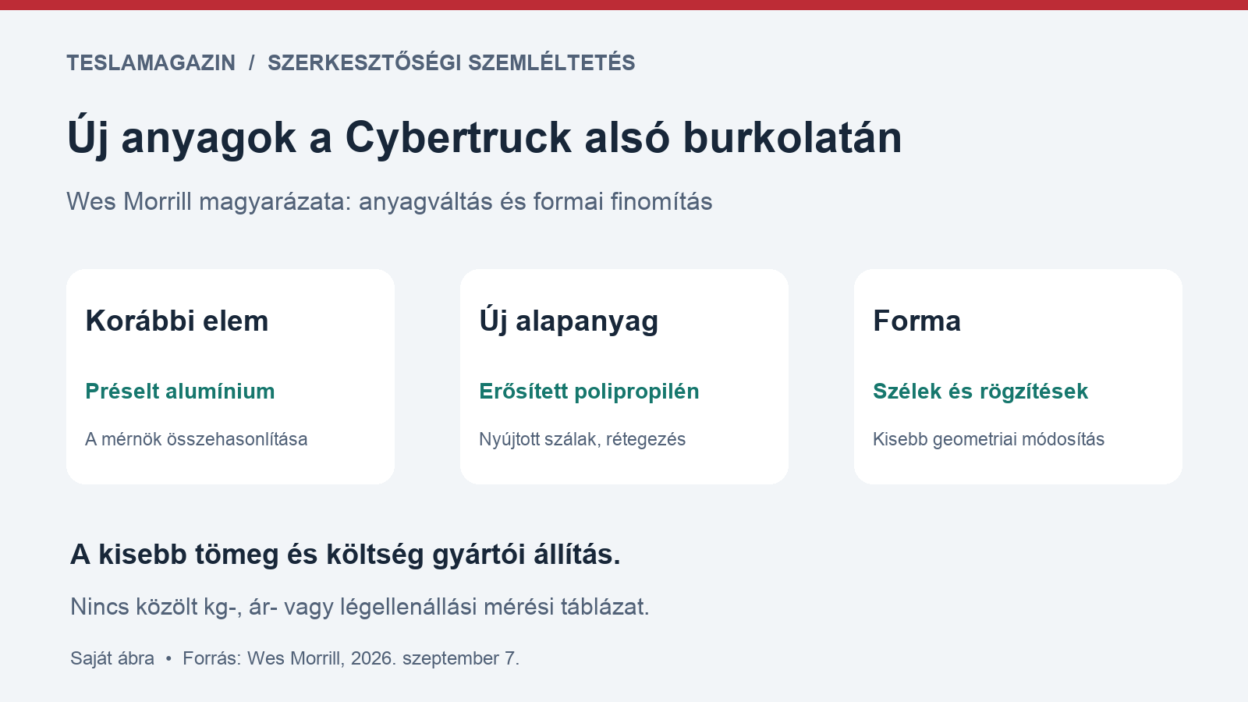This screenshot has height=702, width=1248.
Task: Click the 'Nincs közölt kg-, ár-' sentence
Action: [360, 607]
